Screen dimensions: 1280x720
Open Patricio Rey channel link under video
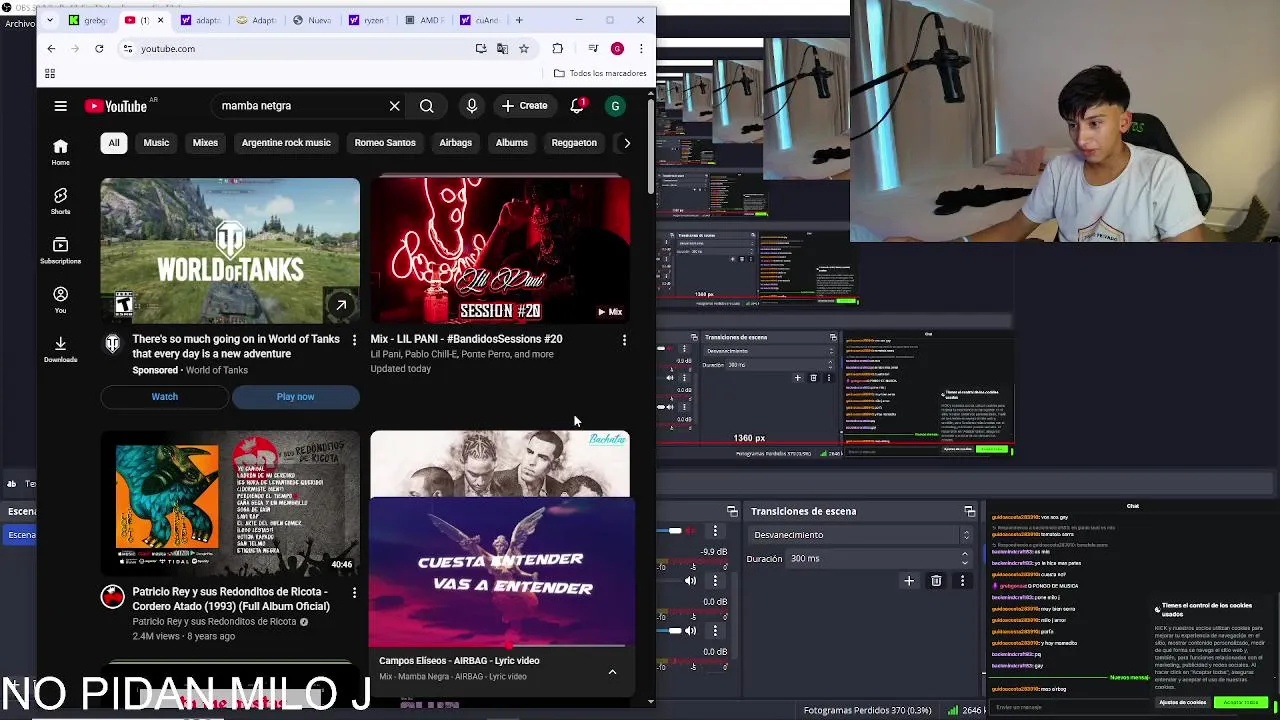click(x=214, y=622)
